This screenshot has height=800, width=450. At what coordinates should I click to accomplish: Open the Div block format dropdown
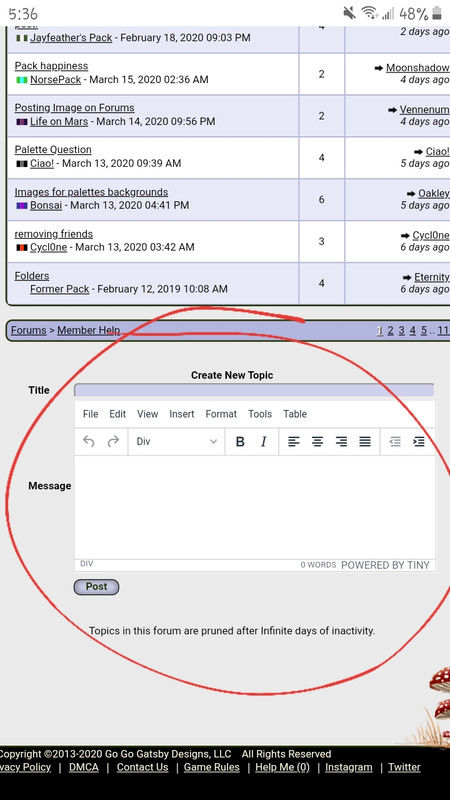(177, 442)
